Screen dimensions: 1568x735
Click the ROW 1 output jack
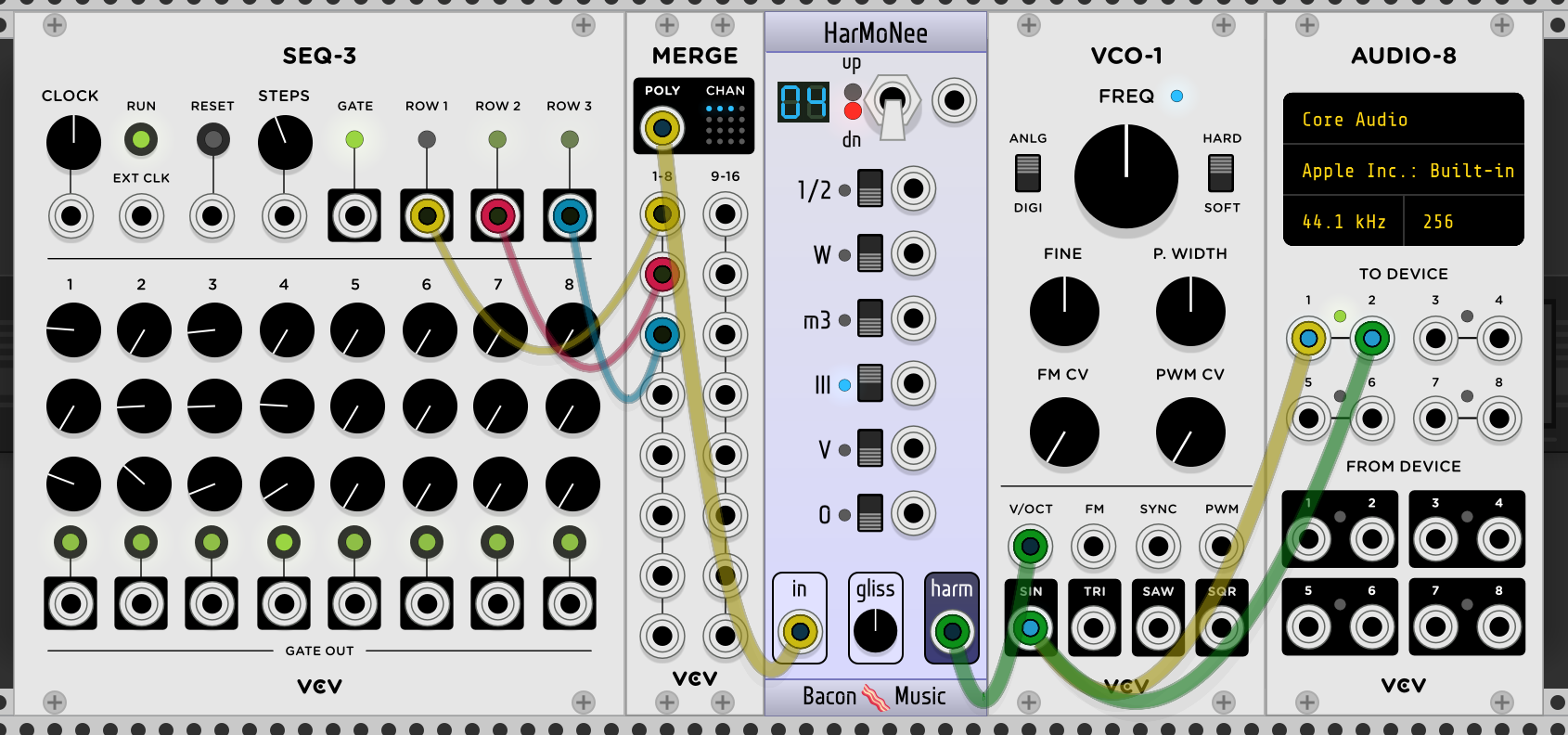pos(427,216)
